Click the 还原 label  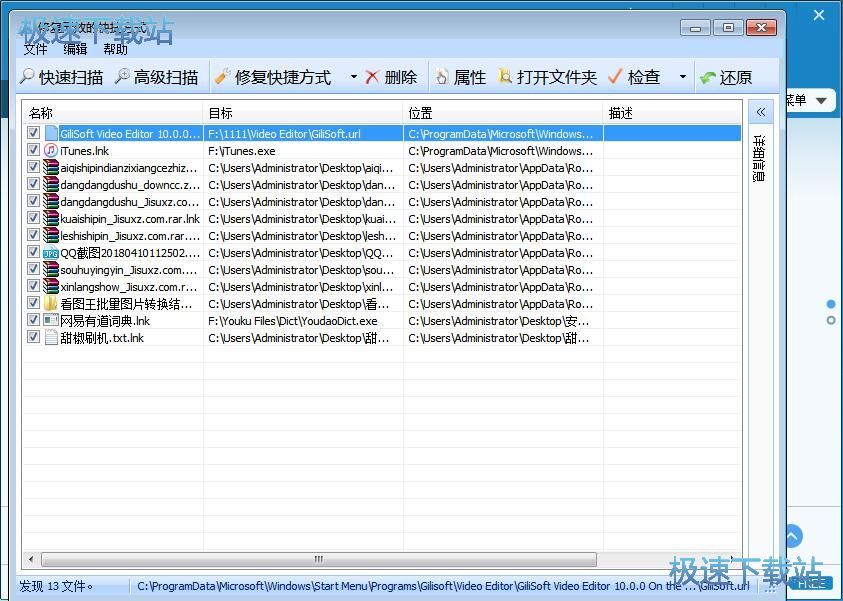(735, 77)
